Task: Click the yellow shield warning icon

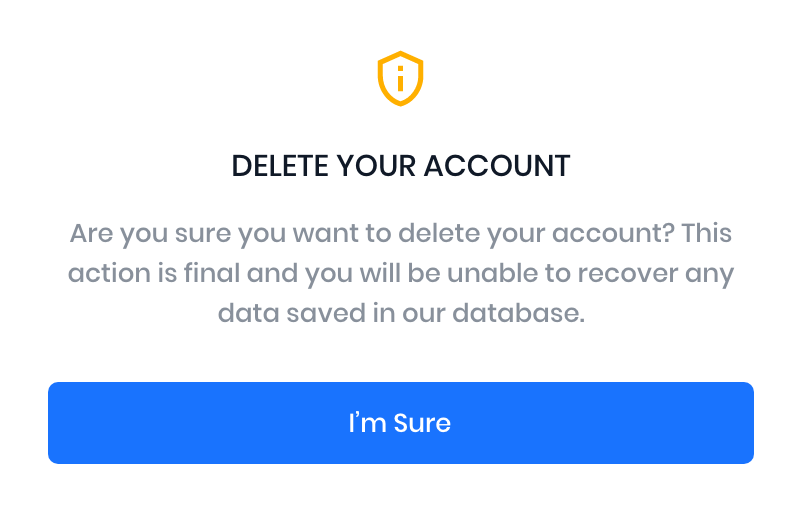Action: [x=400, y=79]
